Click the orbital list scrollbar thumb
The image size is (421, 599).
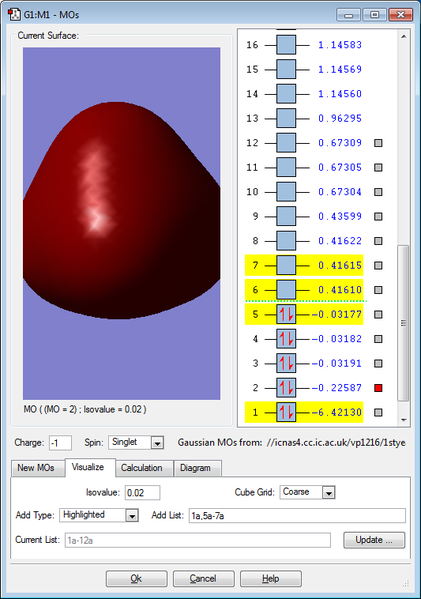click(403, 323)
